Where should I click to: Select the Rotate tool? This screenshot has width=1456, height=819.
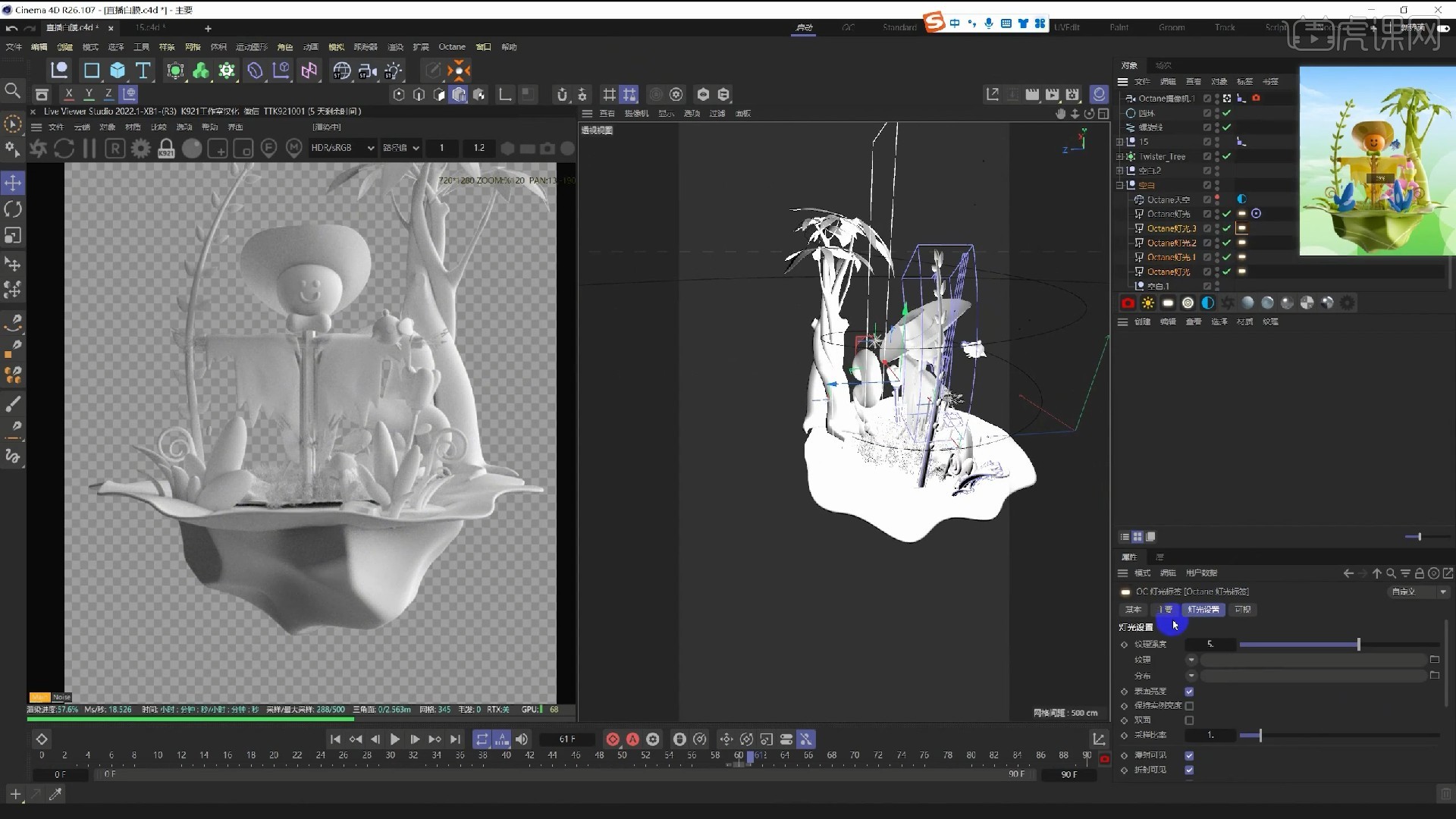[13, 209]
